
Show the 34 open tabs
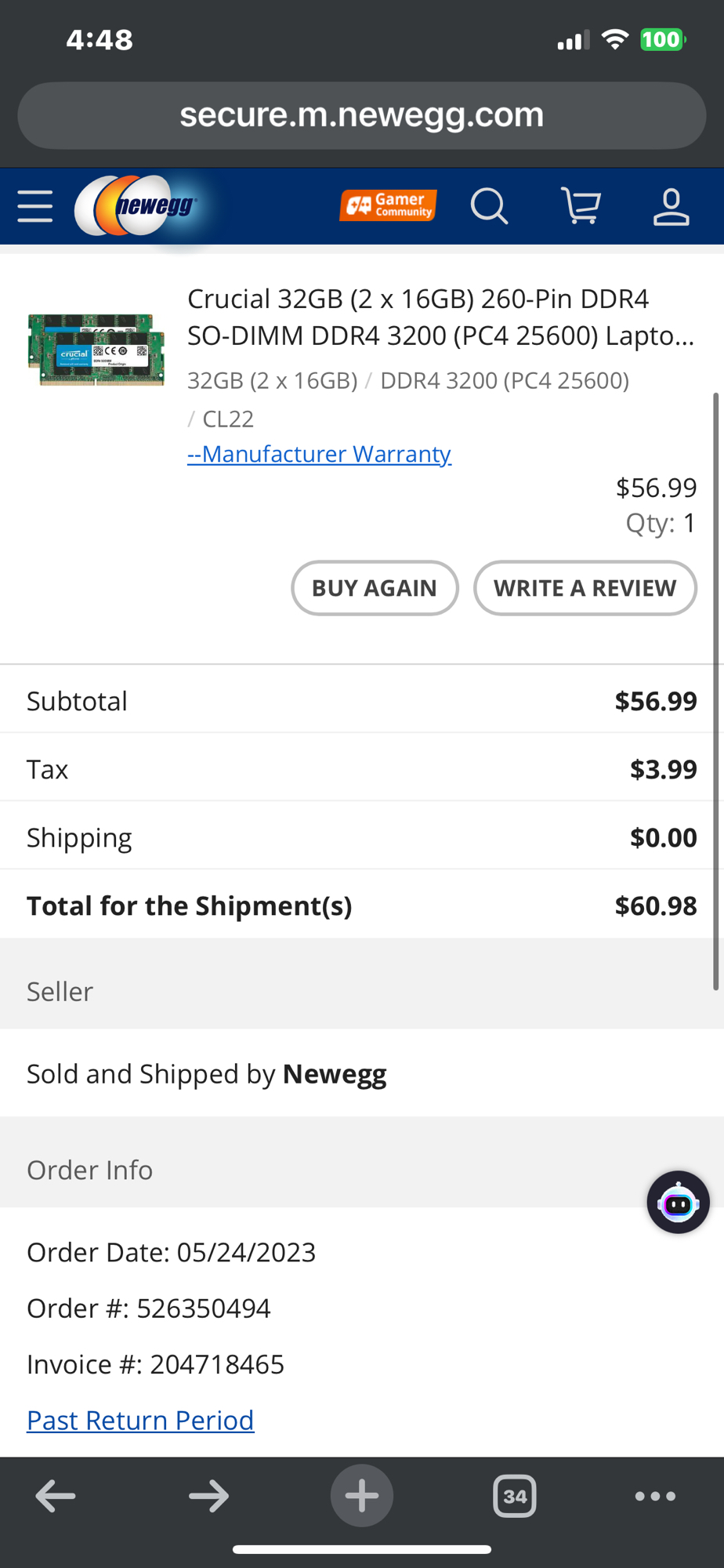coord(514,1496)
